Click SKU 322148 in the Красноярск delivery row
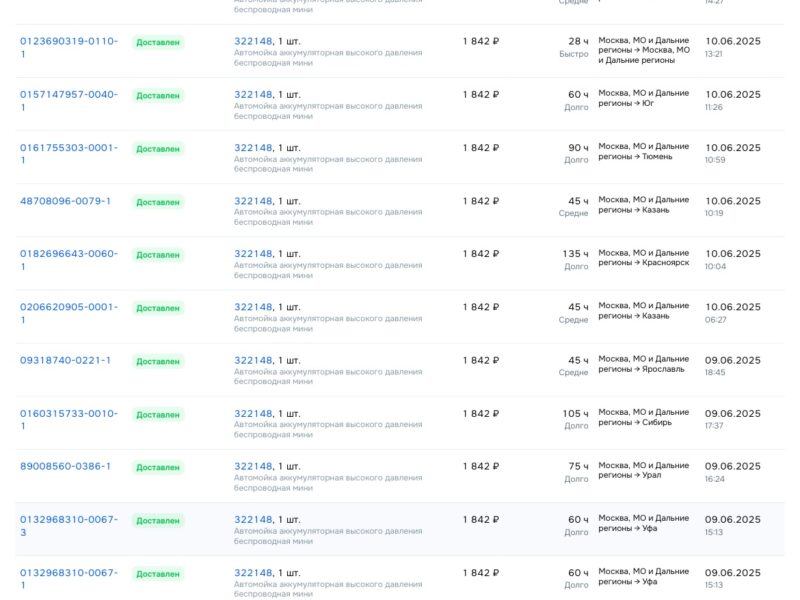 coord(253,254)
